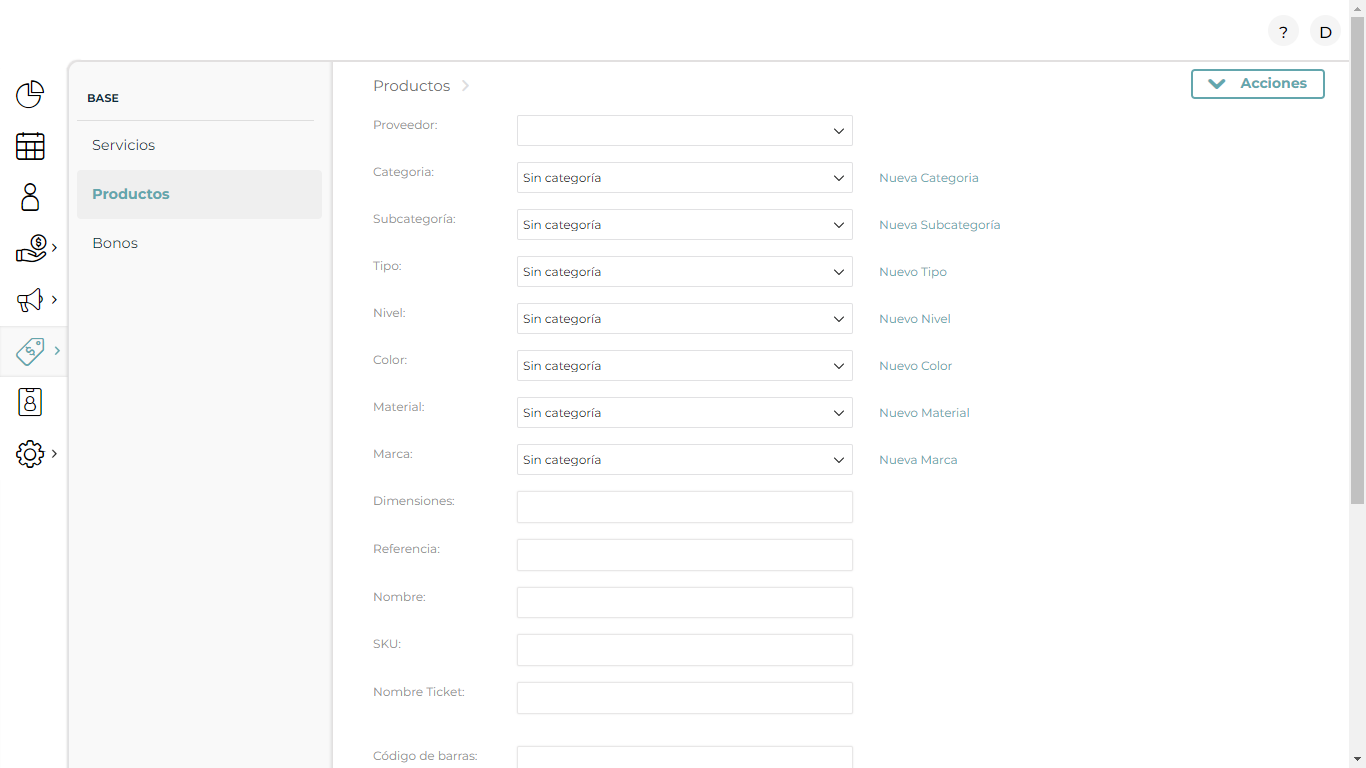Viewport: 1366px width, 768px height.
Task: Open the Color dropdown
Action: tap(684, 366)
